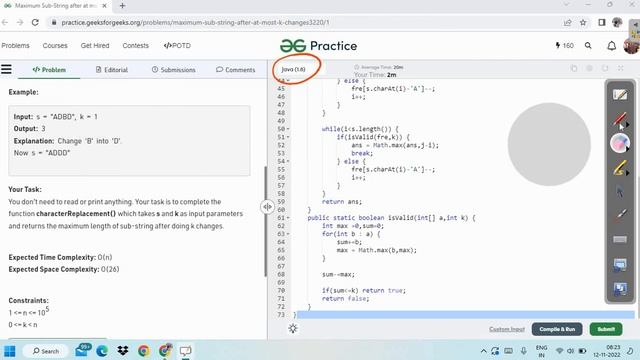Click the text 'Expected Time Complexity:'
This screenshot has height=360, width=640.
point(52,258)
